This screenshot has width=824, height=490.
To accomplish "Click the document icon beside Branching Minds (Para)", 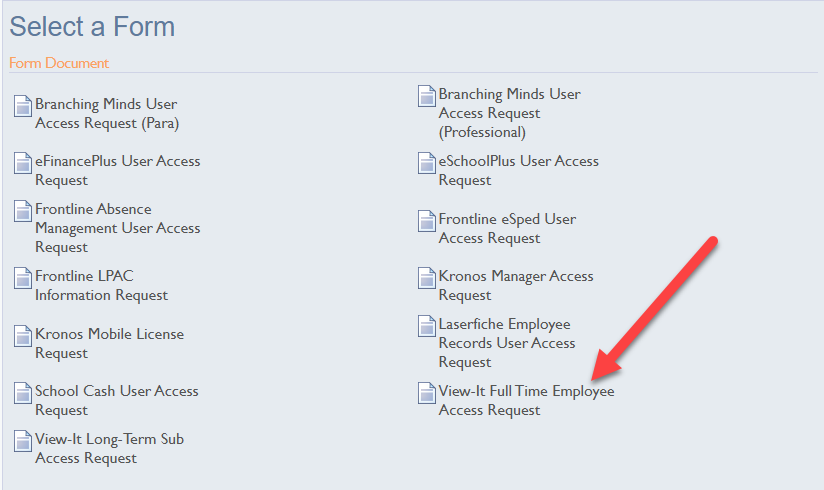I will [x=23, y=106].
